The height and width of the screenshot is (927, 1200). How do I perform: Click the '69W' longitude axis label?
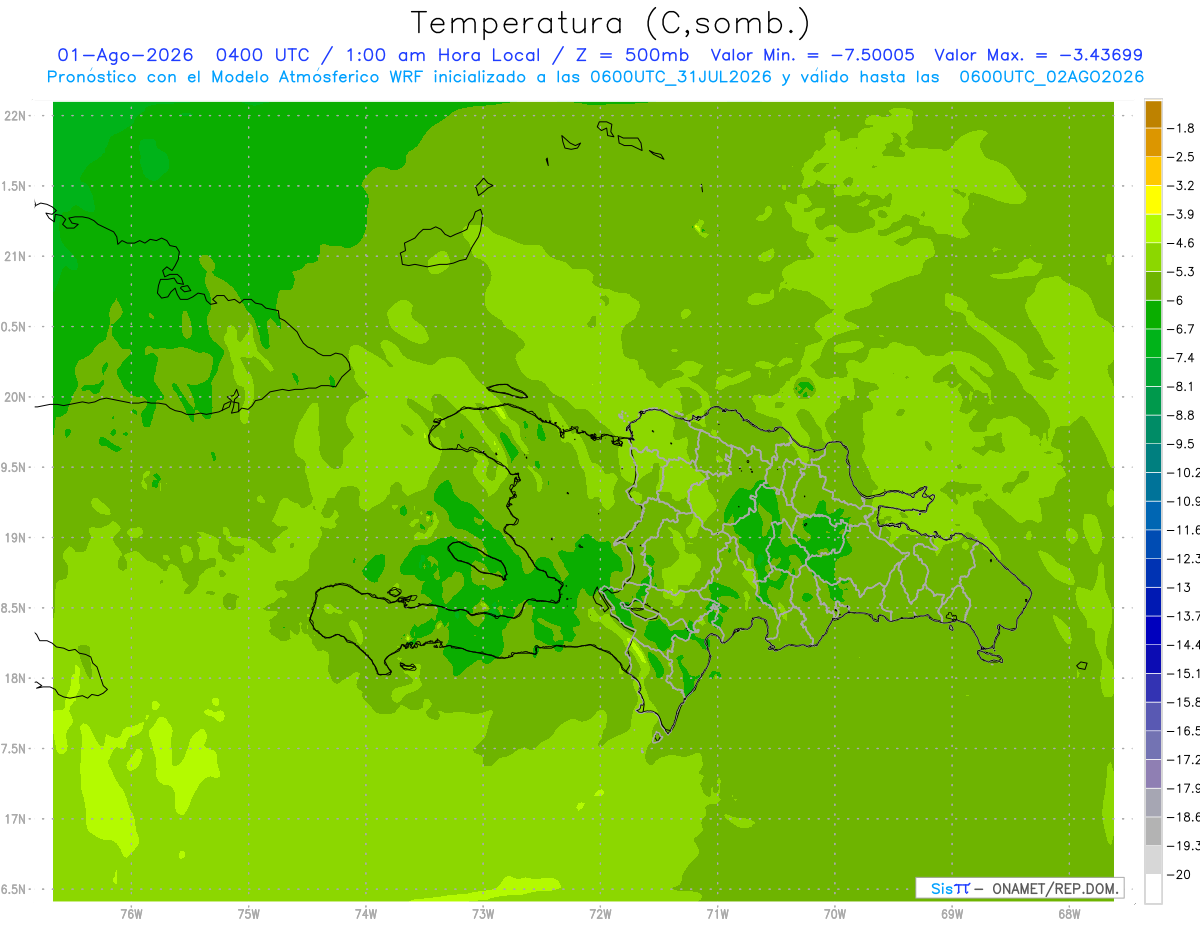tap(951, 914)
